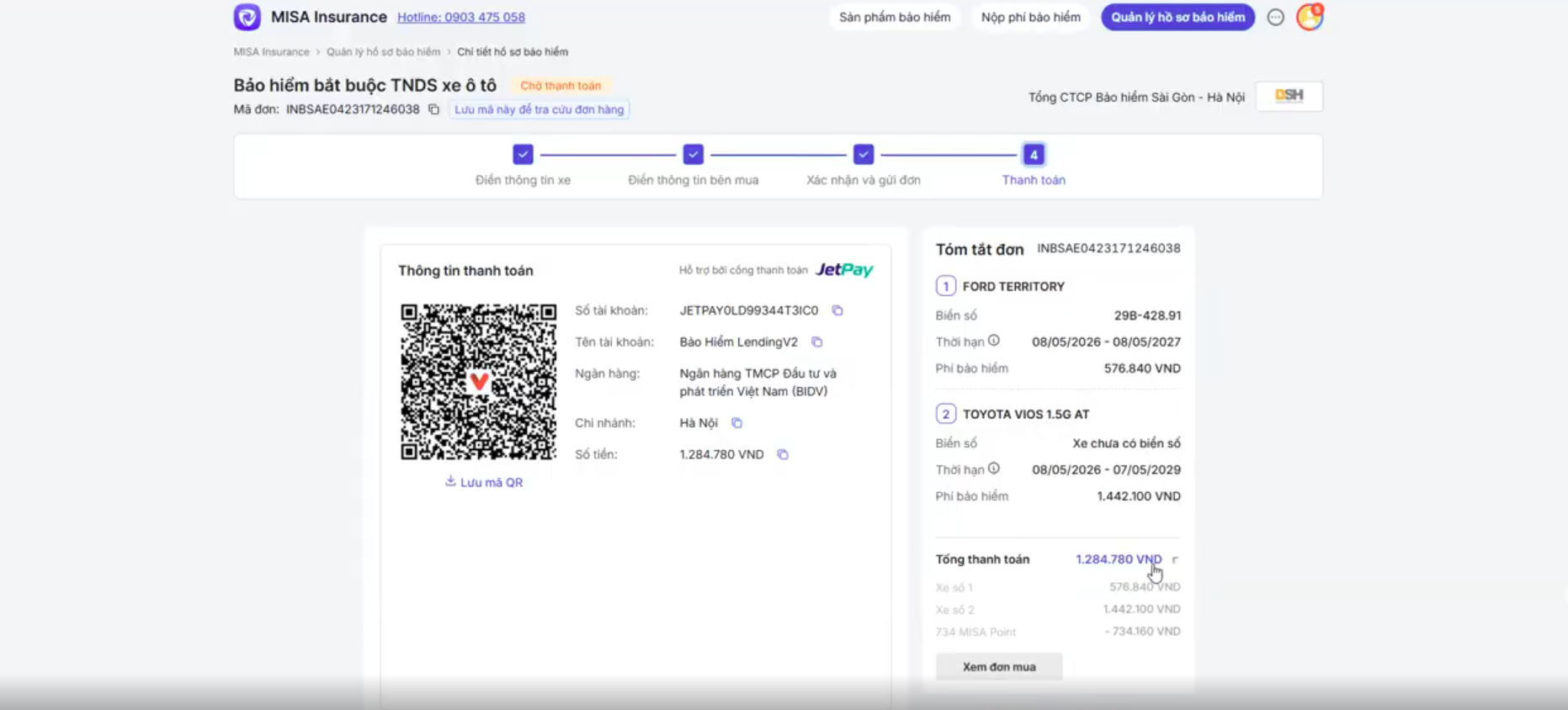Click the Chờ thanh toán status badge
Viewport: 1568px width, 710px height.
tap(561, 86)
